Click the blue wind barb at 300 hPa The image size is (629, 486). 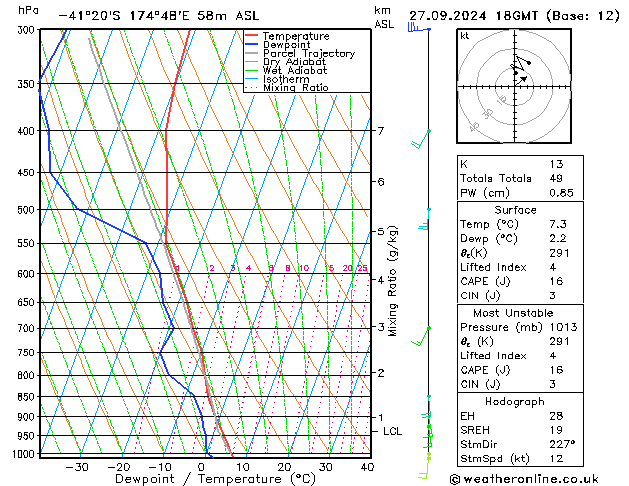point(419,28)
